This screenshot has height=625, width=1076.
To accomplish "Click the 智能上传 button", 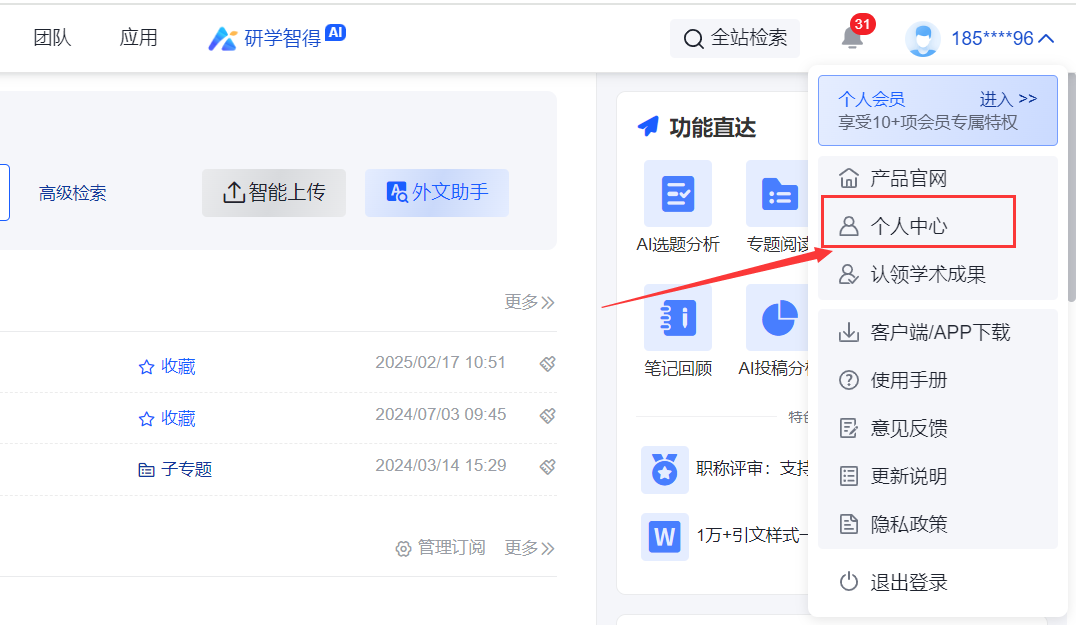I will (274, 193).
